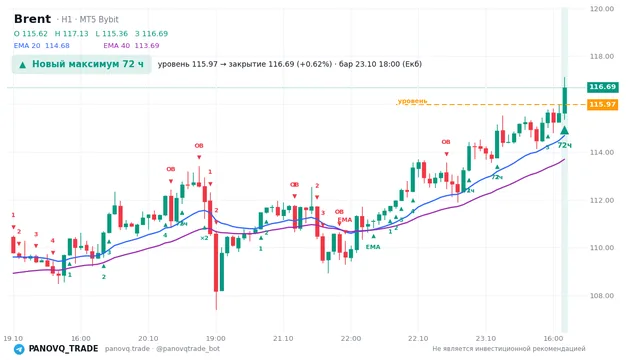Select the H 117.13 high value
Viewport: 640px width, 360px height.
tap(71, 33)
